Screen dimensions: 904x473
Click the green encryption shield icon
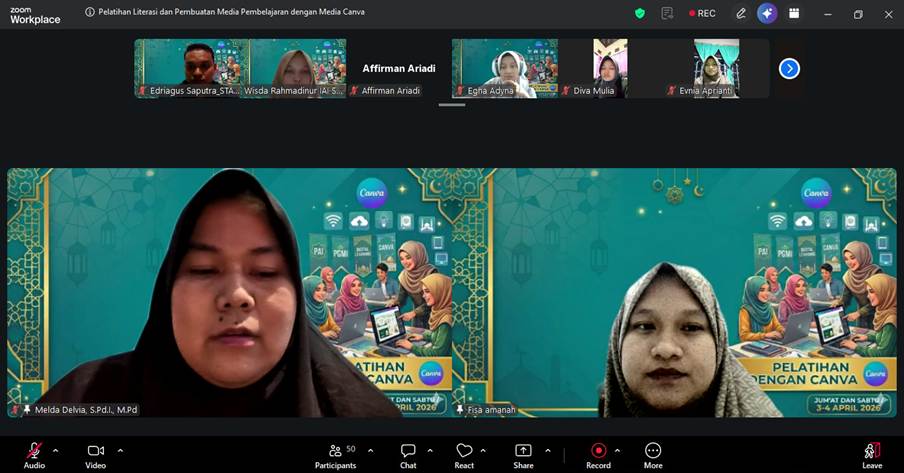coord(640,13)
